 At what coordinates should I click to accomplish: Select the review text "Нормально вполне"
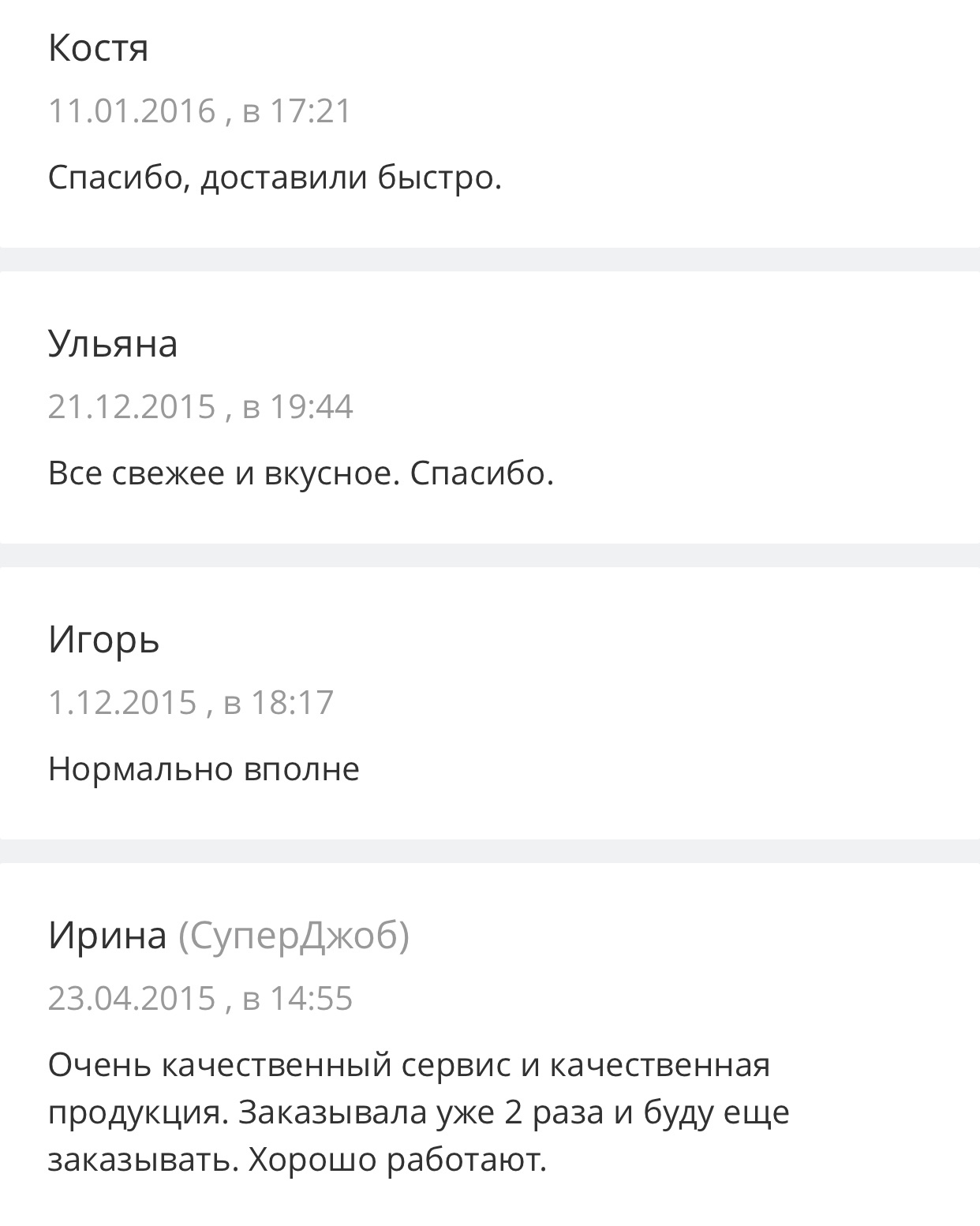coord(204,769)
